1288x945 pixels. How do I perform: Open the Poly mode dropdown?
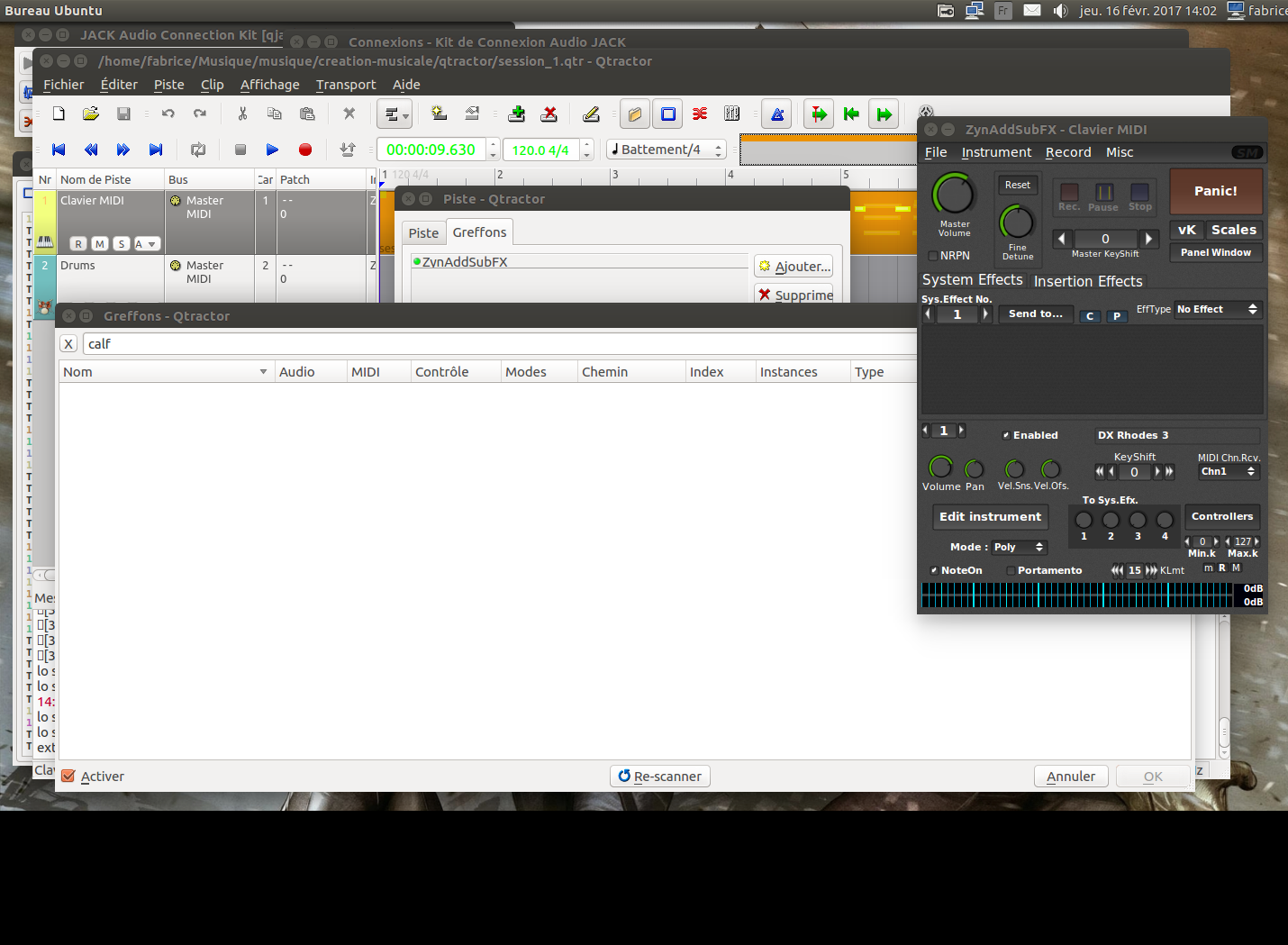click(1019, 547)
